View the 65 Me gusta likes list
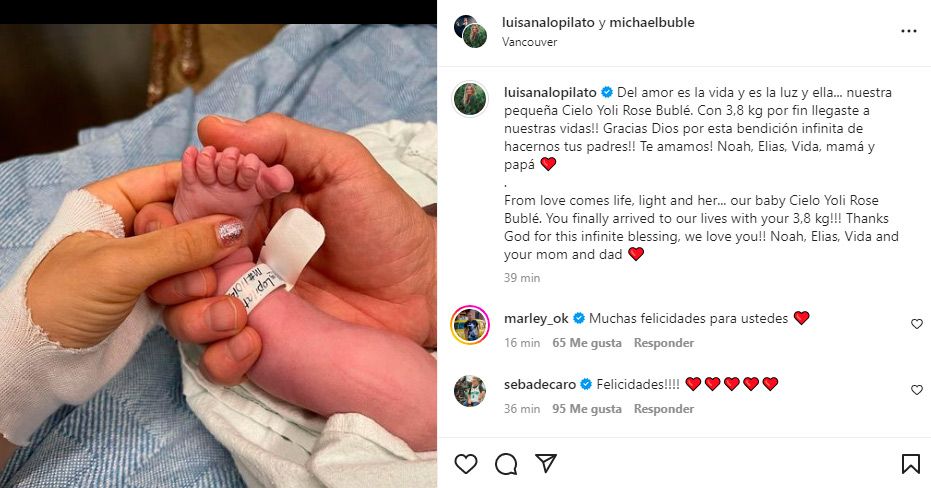 click(x=587, y=343)
